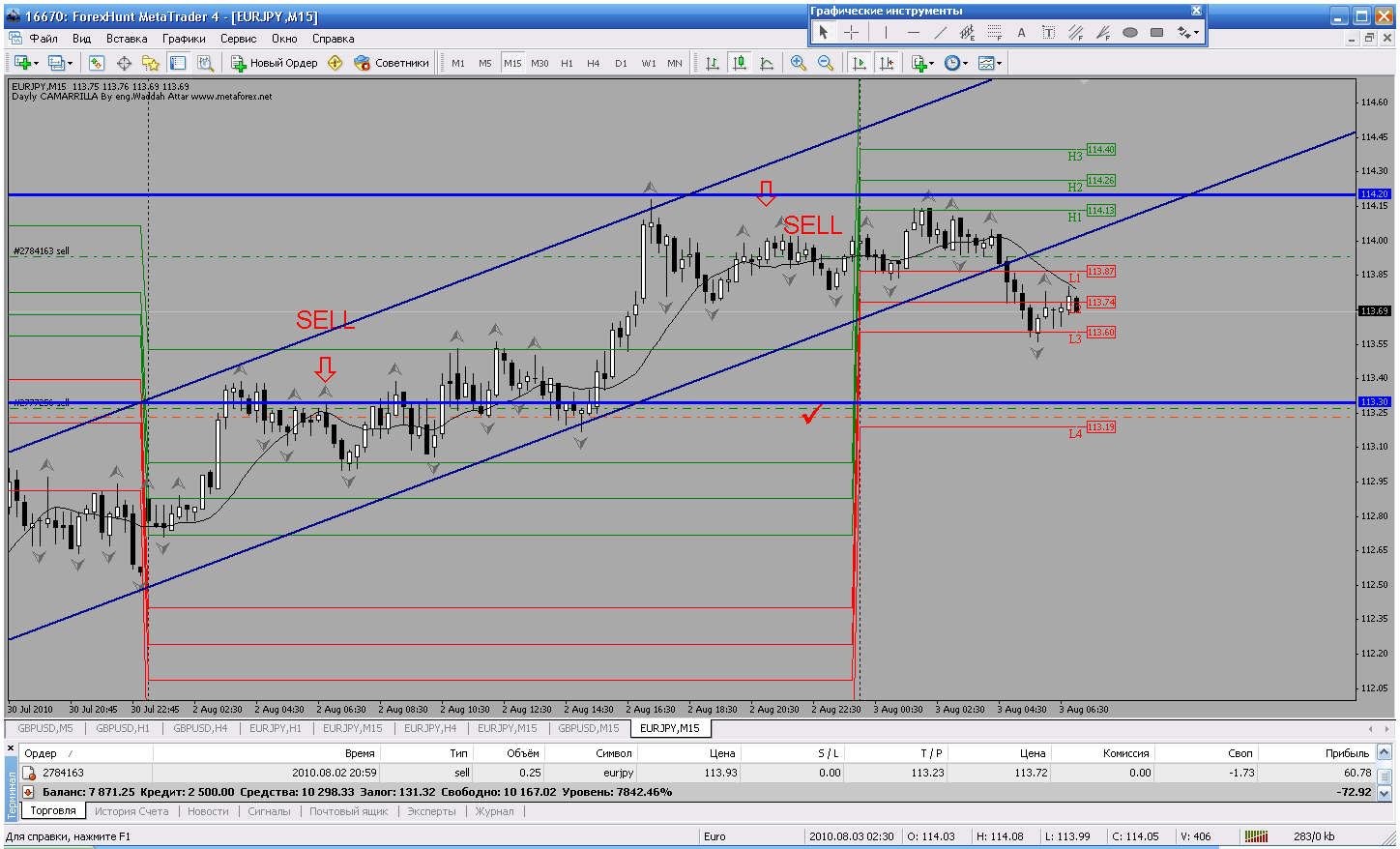Set the timeframe to M5

point(485,63)
